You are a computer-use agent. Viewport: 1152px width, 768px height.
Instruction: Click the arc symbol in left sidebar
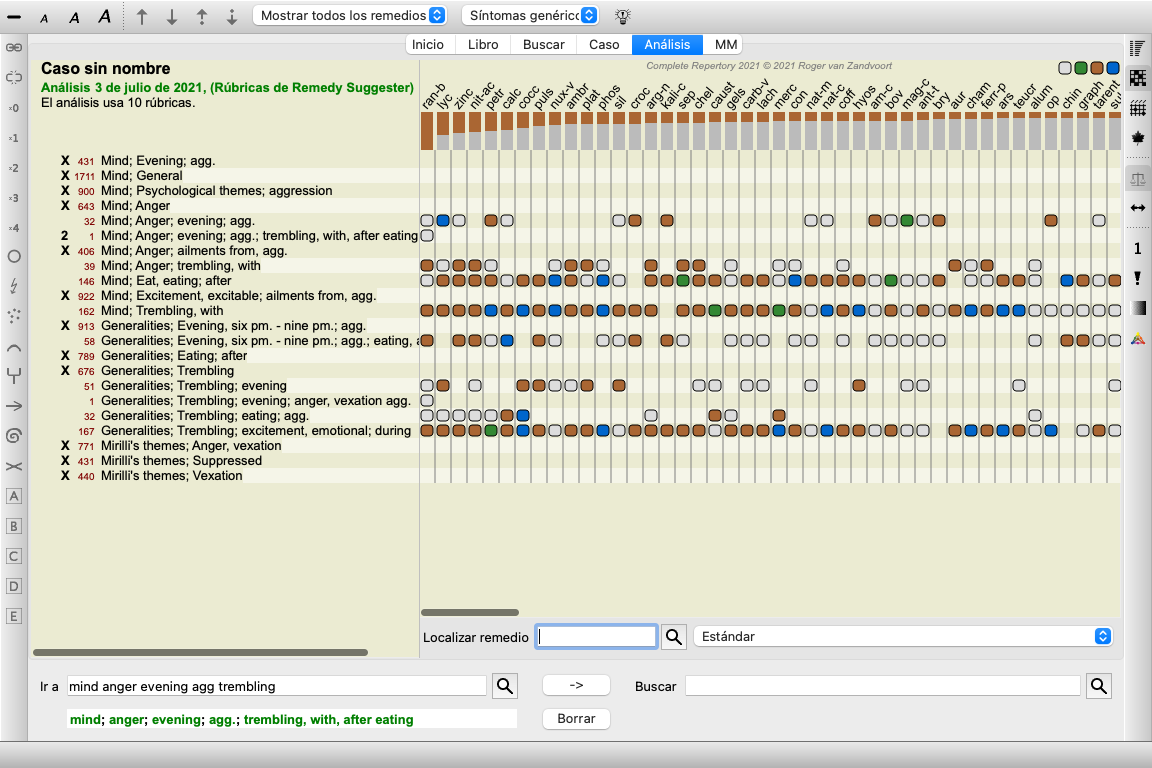click(x=14, y=347)
